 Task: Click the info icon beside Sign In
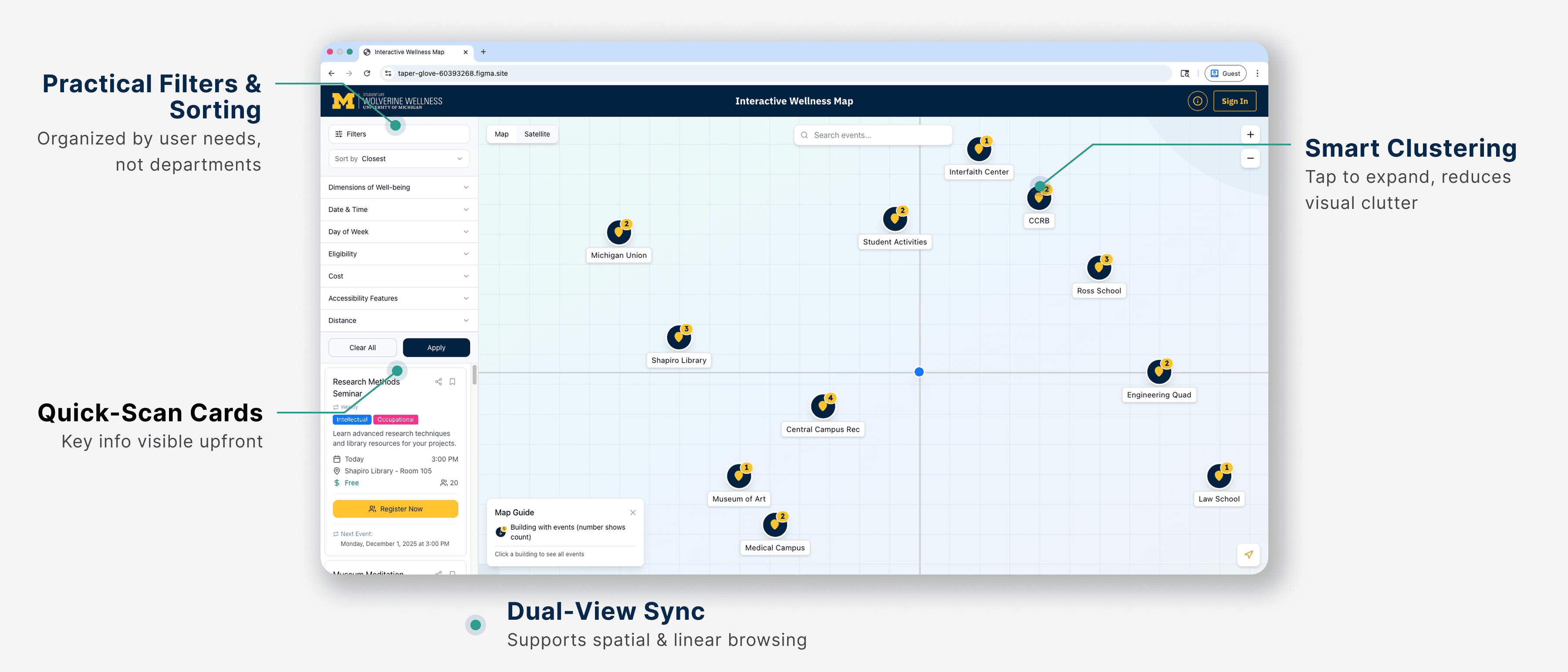[x=1197, y=101]
